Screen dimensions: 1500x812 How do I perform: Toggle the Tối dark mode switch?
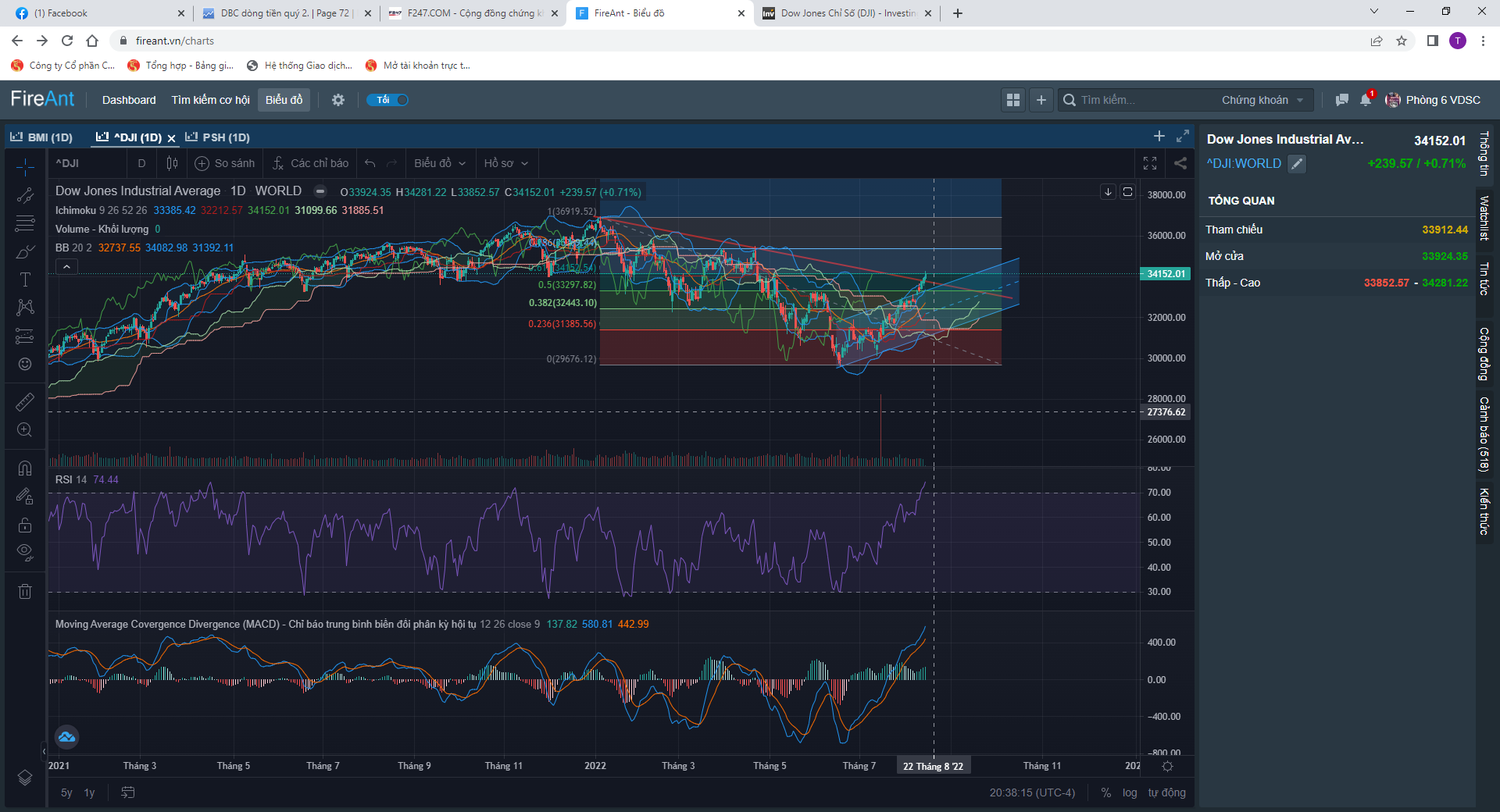pos(387,100)
